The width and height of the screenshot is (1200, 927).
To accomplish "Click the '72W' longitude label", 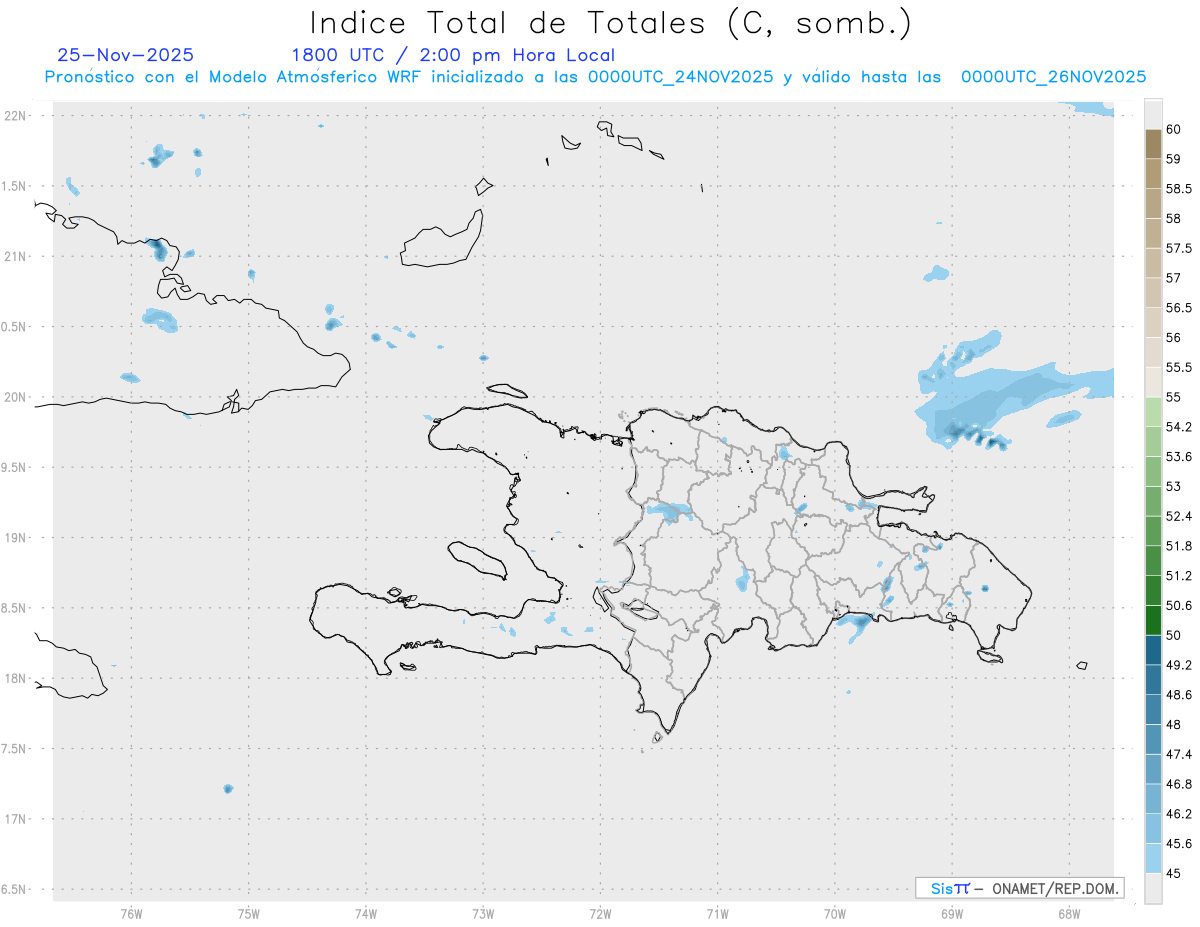I will pyautogui.click(x=600, y=914).
